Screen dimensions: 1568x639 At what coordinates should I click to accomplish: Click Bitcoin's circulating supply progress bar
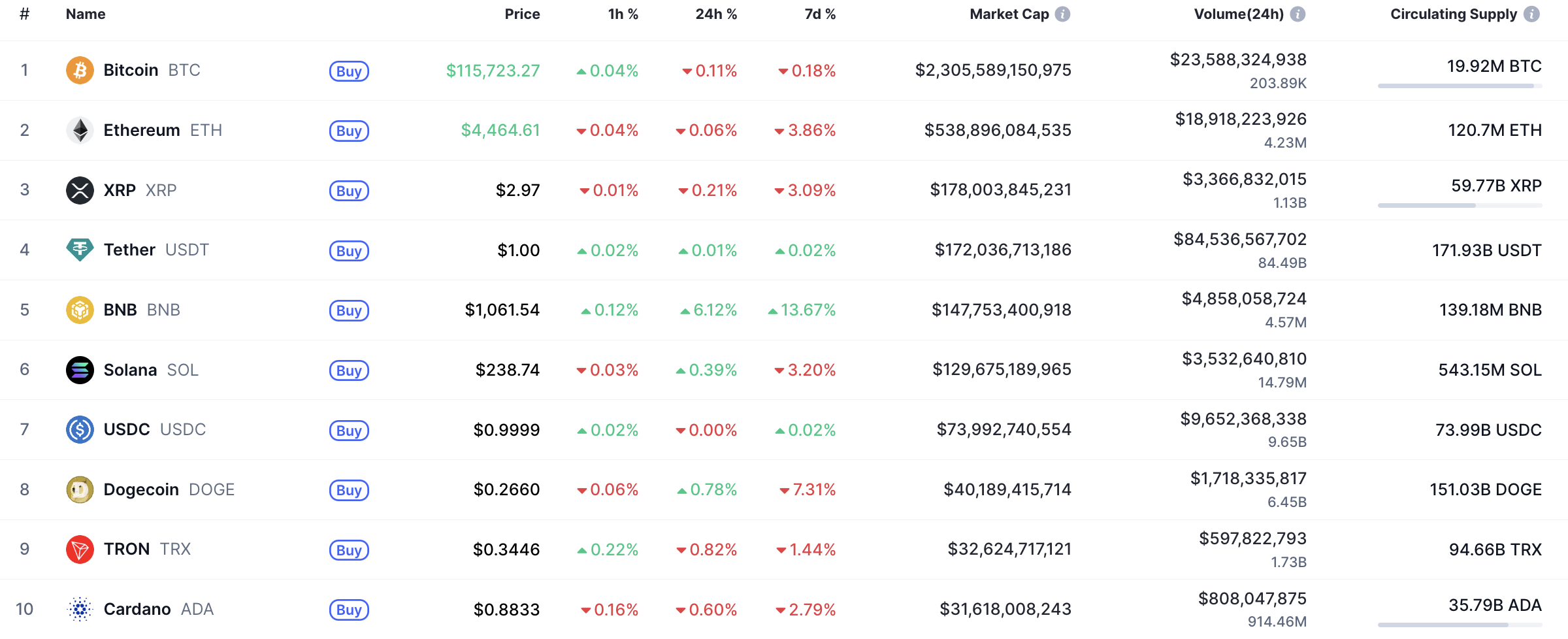coord(1460,86)
